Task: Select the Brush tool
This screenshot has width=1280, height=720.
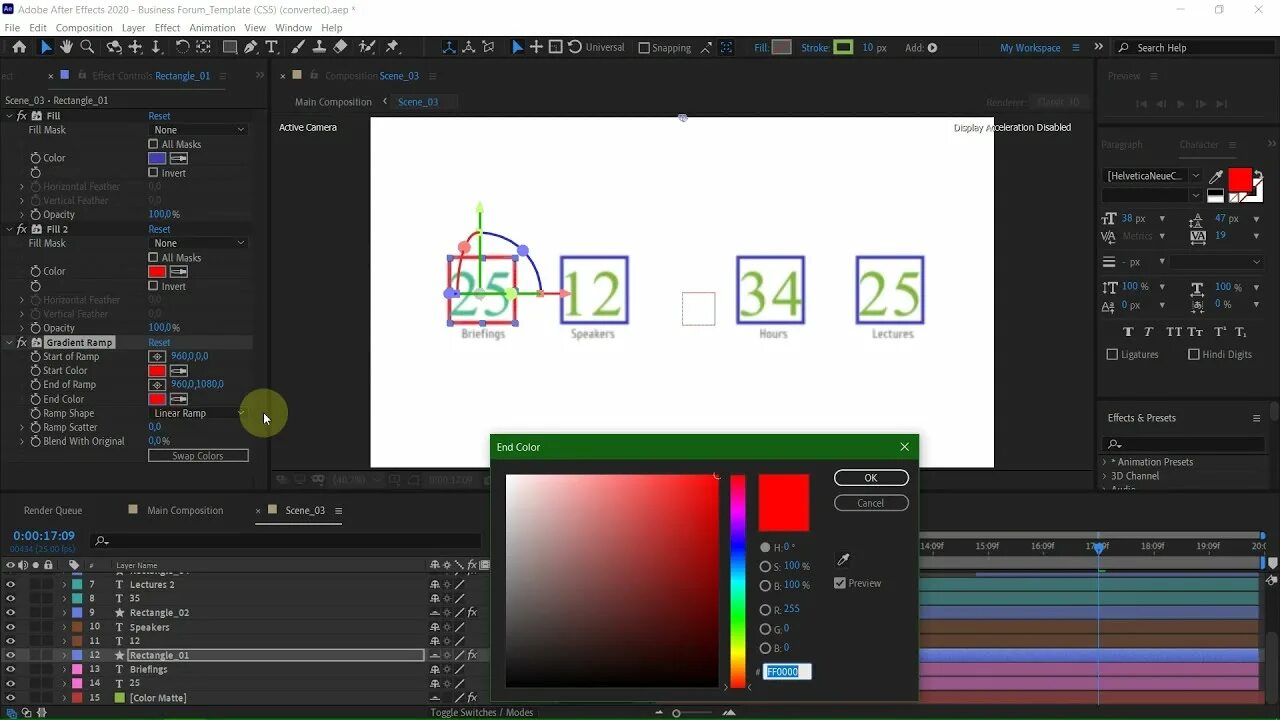Action: tap(298, 47)
